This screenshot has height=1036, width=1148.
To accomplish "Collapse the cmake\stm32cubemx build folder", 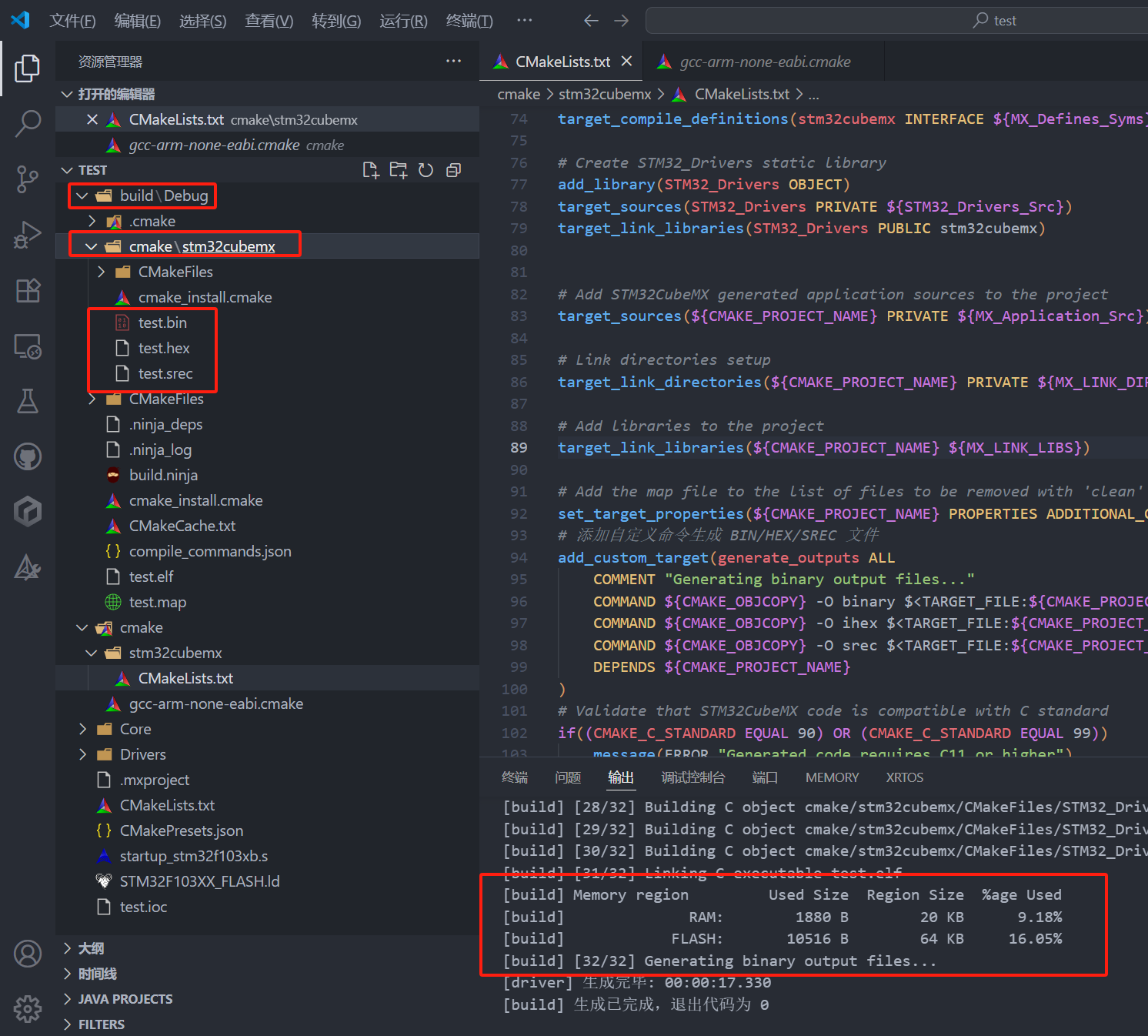I will coord(267,246).
